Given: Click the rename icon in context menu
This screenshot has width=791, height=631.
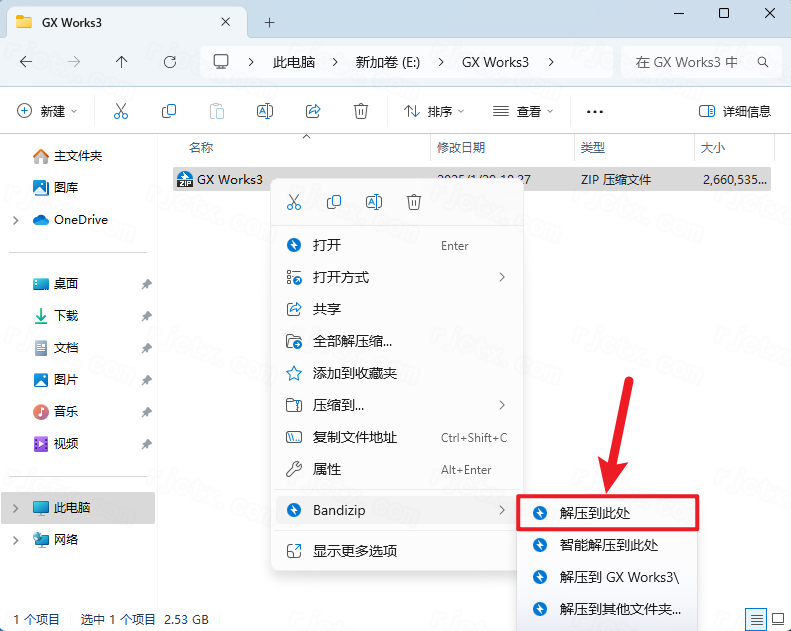Looking at the screenshot, I should pyautogui.click(x=374, y=202).
